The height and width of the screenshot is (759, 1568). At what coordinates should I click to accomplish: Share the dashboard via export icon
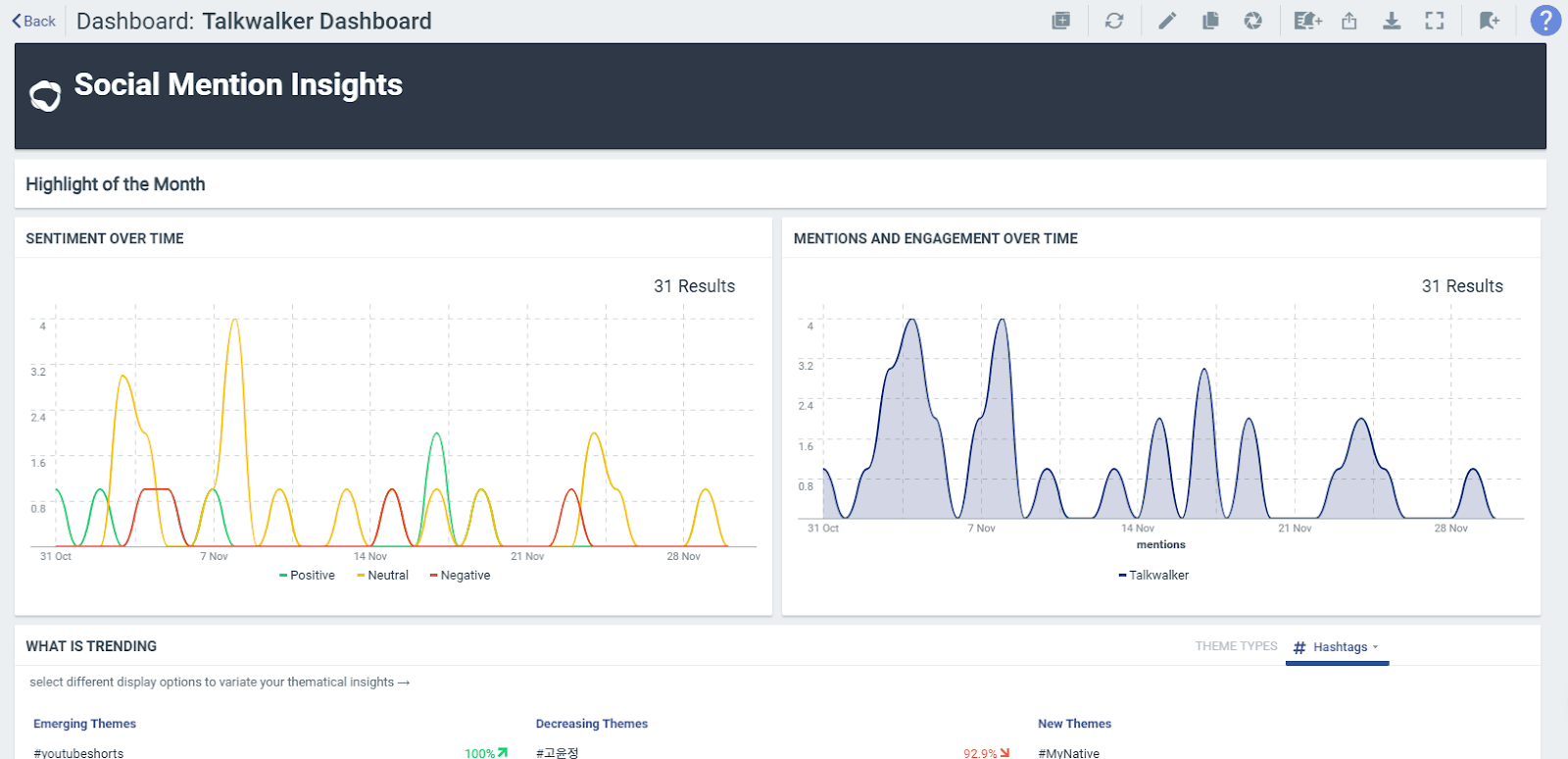click(x=1349, y=21)
